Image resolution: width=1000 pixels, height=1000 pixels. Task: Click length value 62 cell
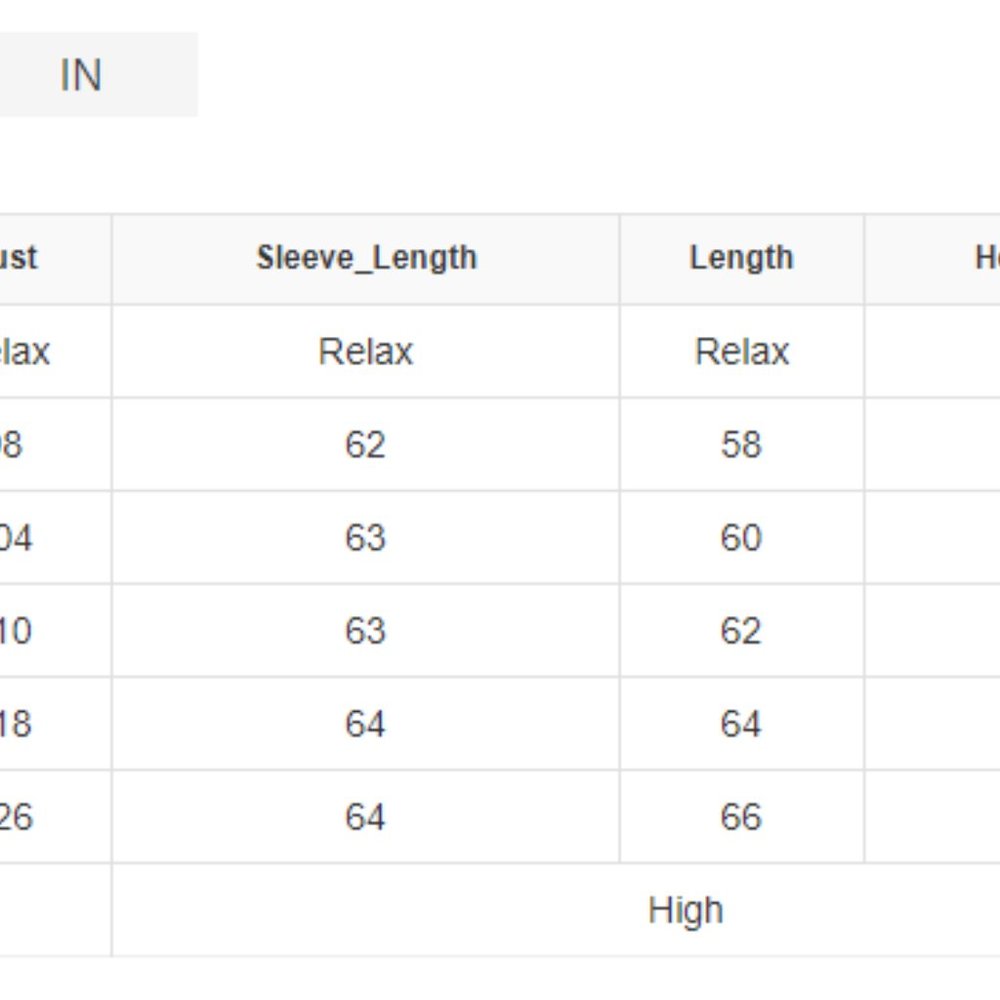point(742,631)
